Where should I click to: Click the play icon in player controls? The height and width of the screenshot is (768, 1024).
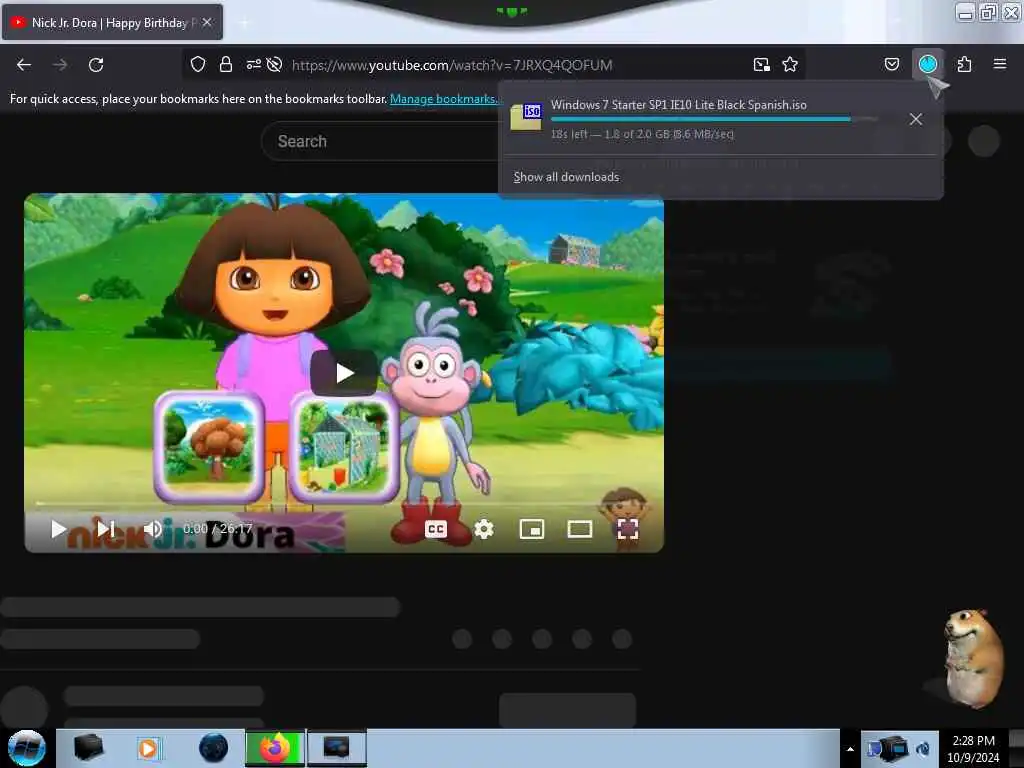tap(58, 529)
